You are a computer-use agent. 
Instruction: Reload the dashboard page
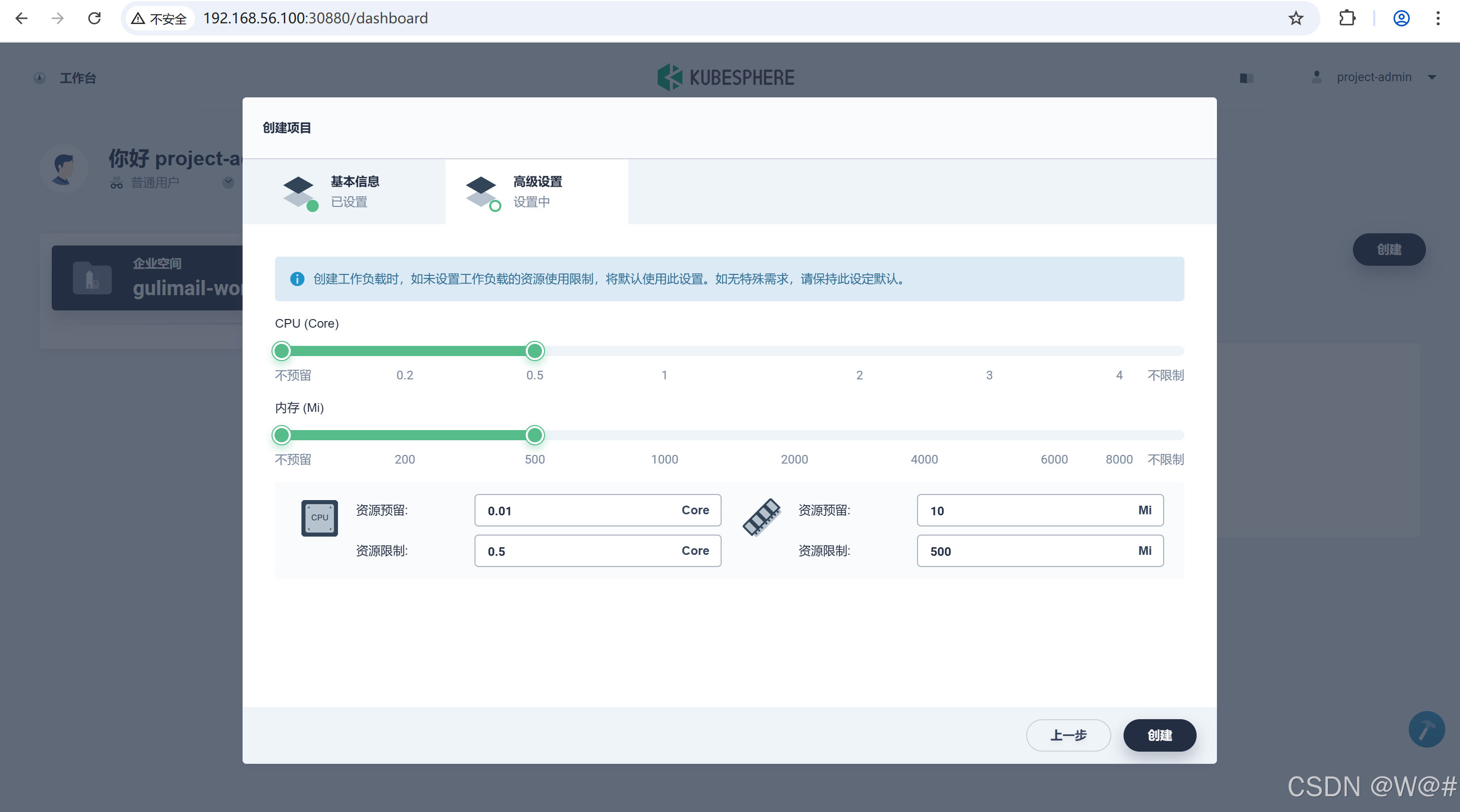[x=94, y=18]
